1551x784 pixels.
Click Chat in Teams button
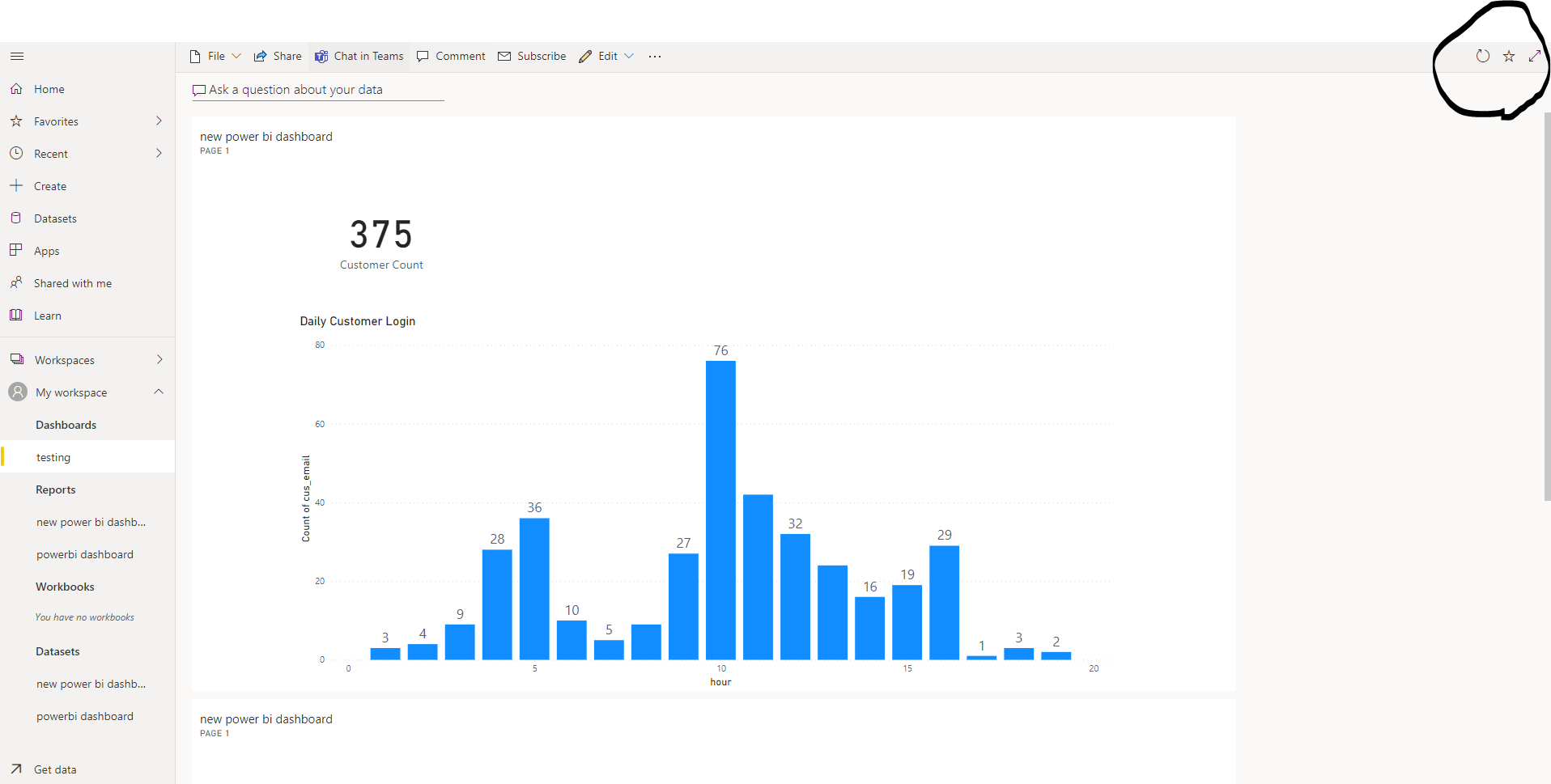359,56
